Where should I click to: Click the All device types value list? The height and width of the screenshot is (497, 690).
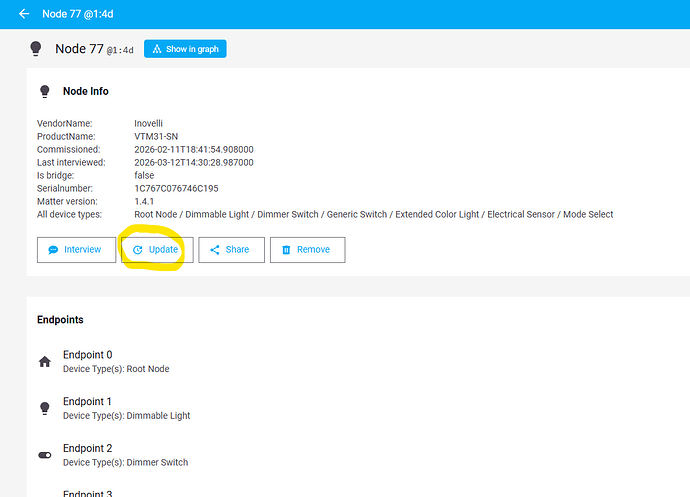(x=374, y=214)
